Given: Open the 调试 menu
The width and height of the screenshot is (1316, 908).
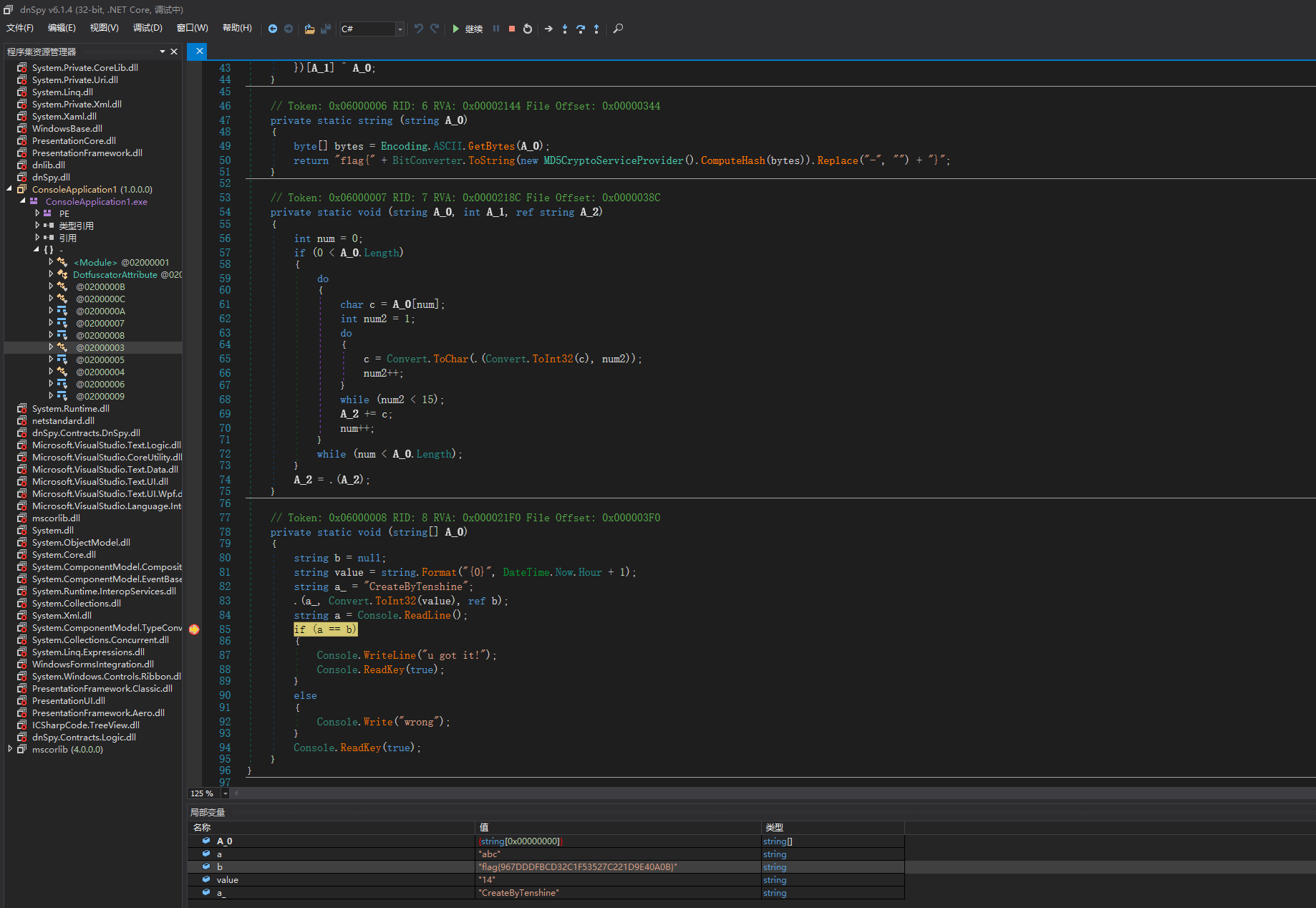Looking at the screenshot, I should tap(147, 28).
